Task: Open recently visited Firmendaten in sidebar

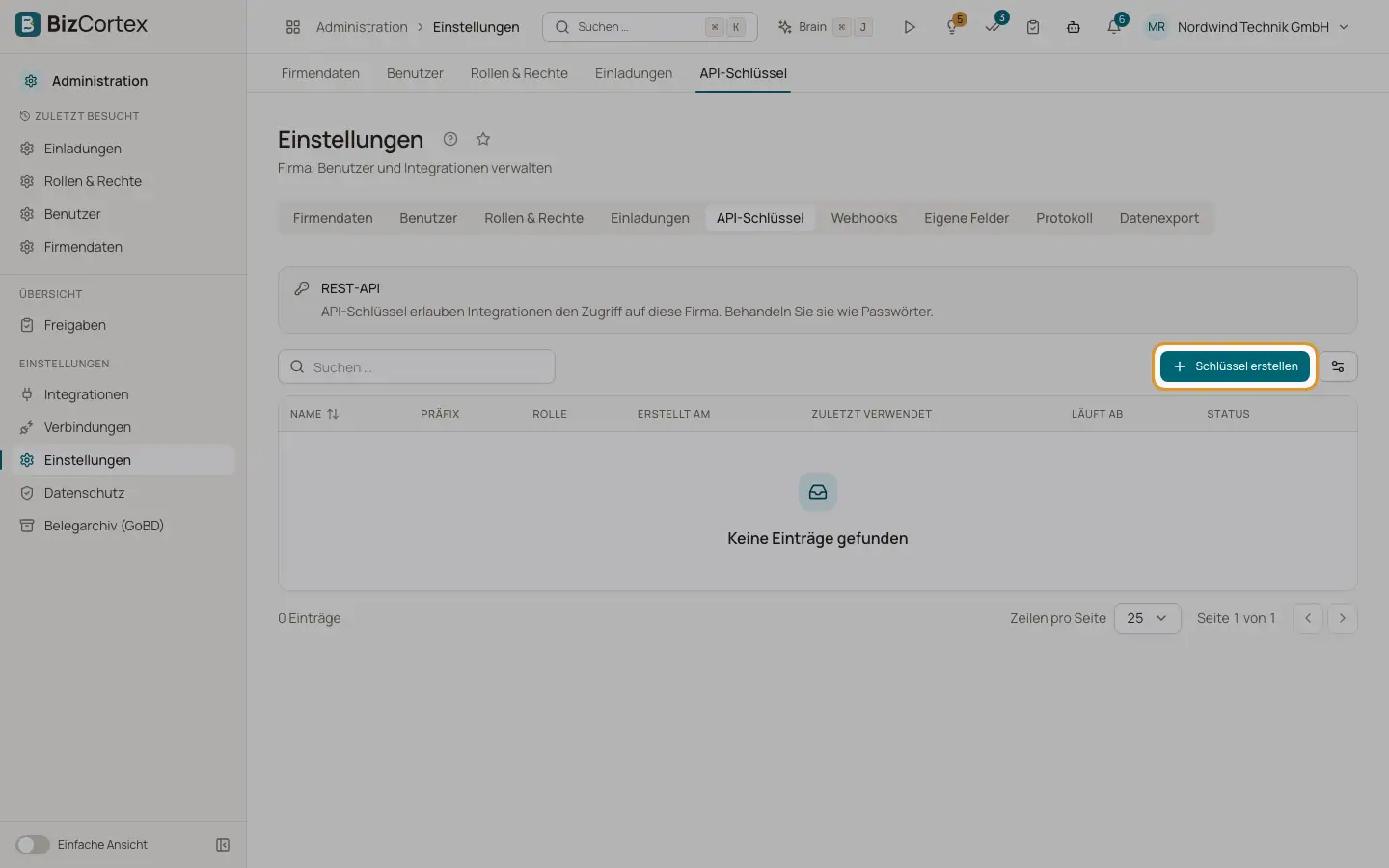Action: [x=83, y=247]
